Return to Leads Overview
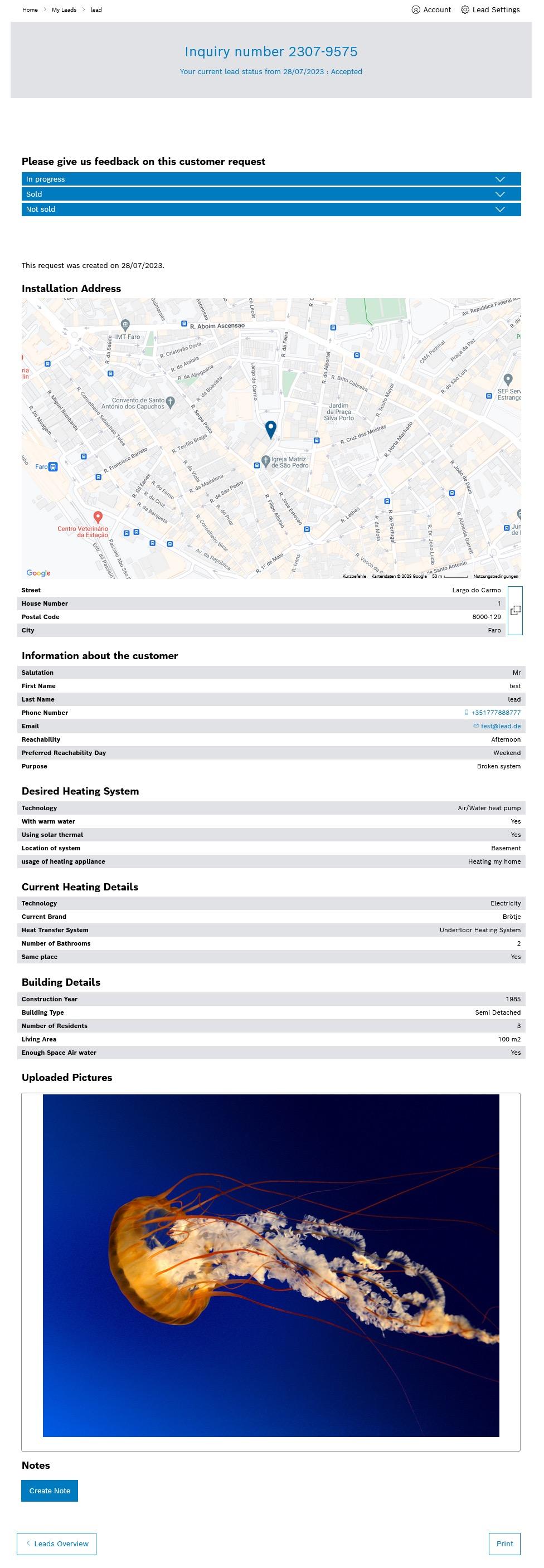The height and width of the screenshot is (1568, 544). pos(57,1543)
